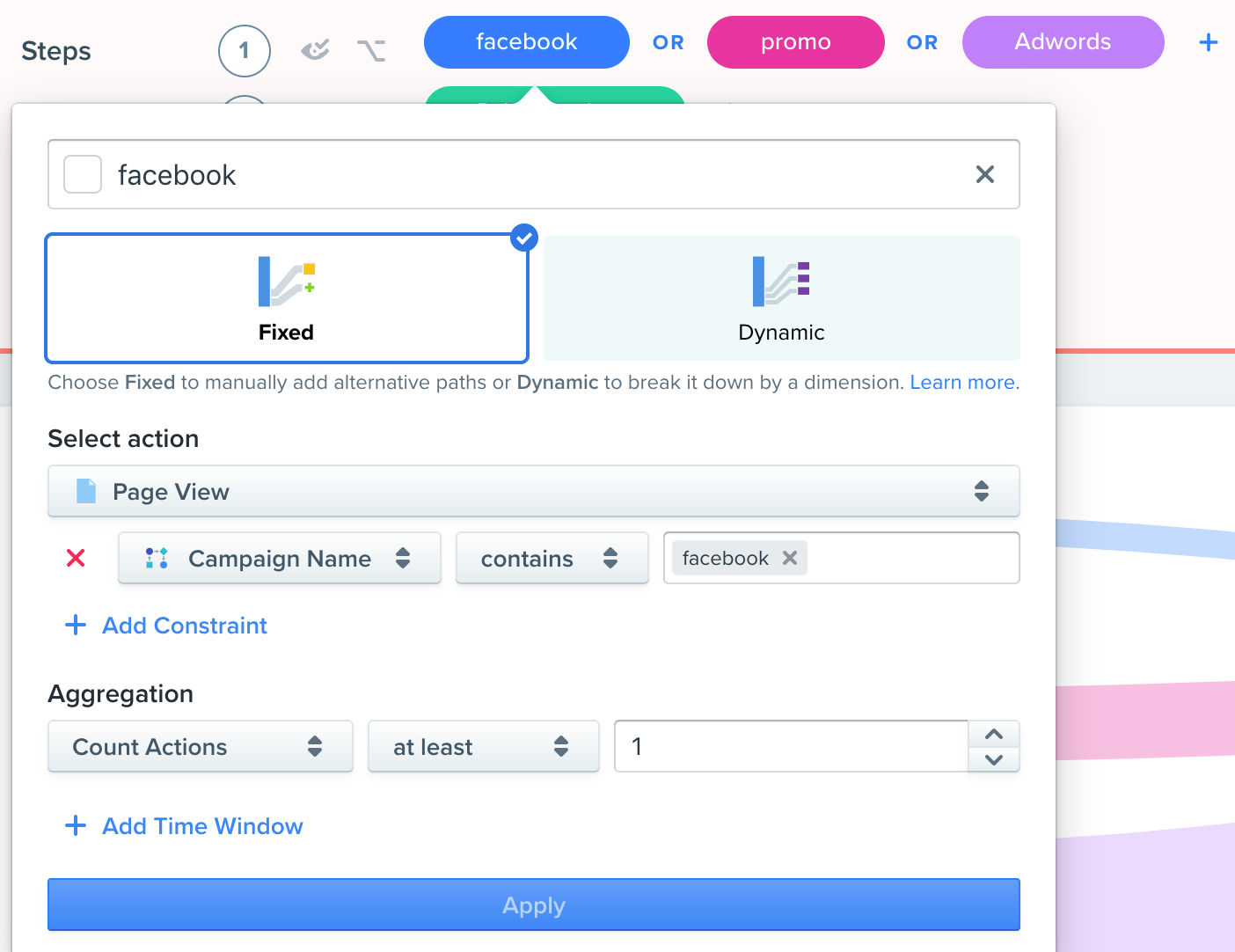The image size is (1235, 952).
Task: Click the OR connector before Adwords
Action: point(923,42)
